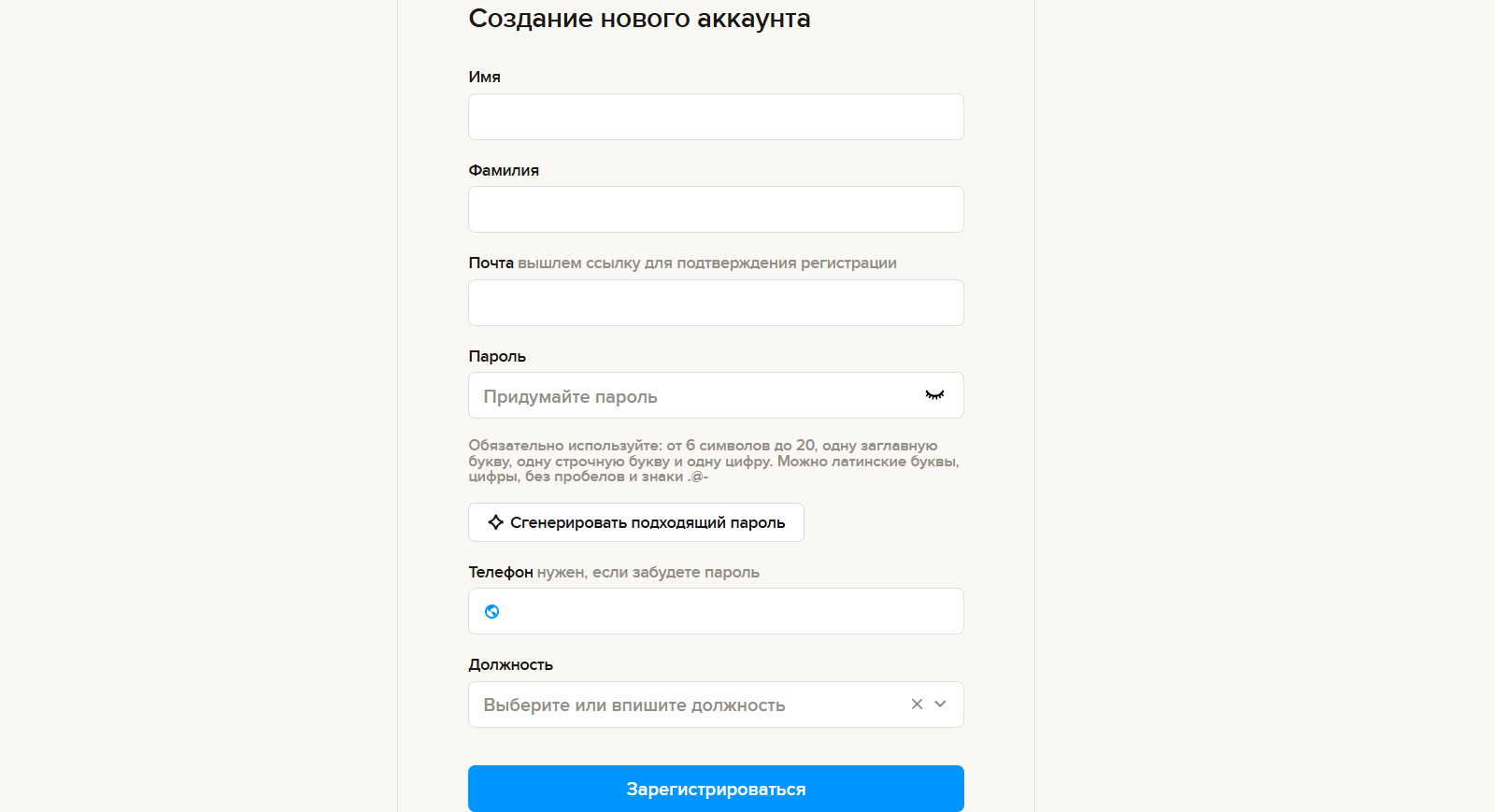Open the country selector globe icon
1495x812 pixels.
(x=492, y=612)
